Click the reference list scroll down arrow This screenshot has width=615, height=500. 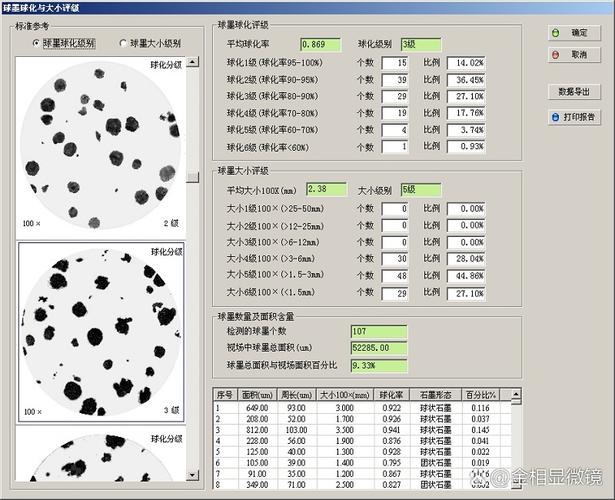(x=193, y=475)
